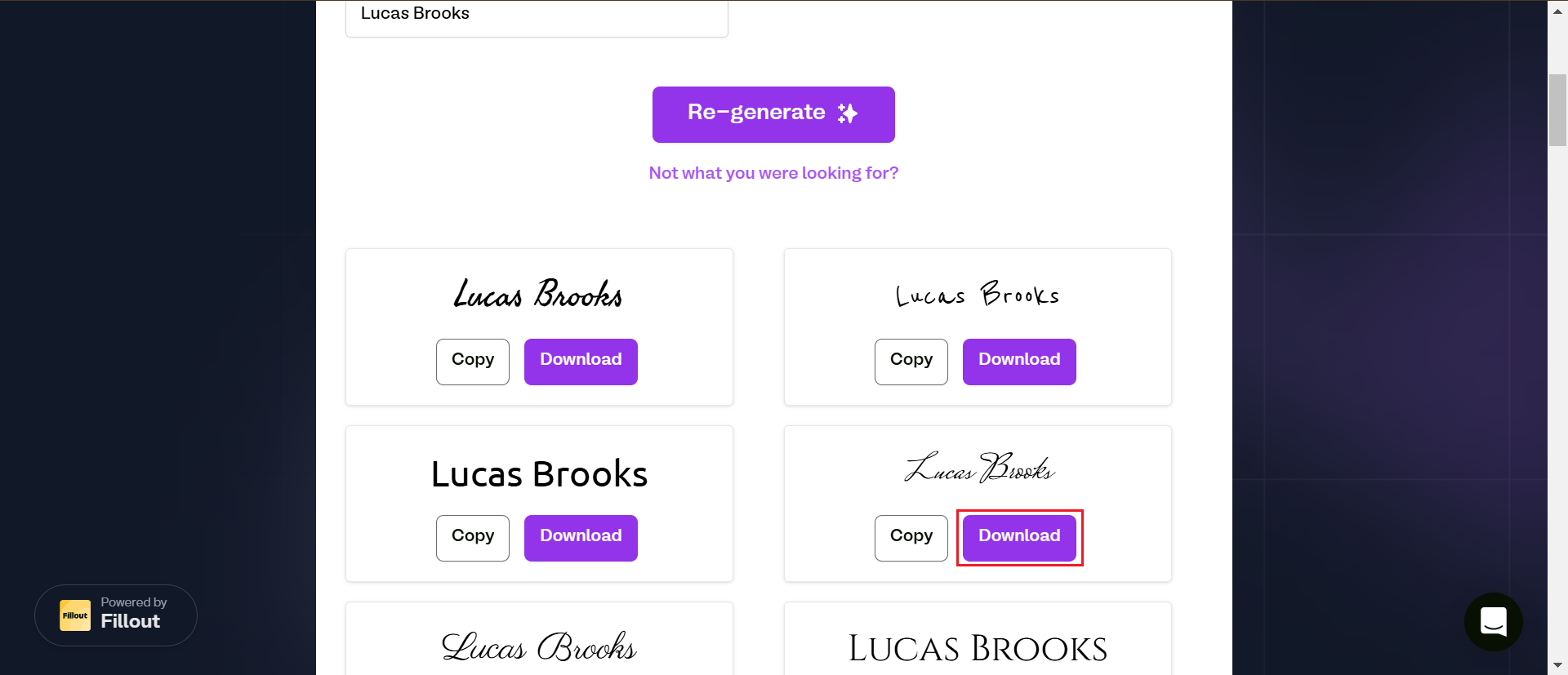This screenshot has height=675, width=1568.
Task: Copy the thin handwritten Lucas Brooks signature
Action: [x=911, y=362]
